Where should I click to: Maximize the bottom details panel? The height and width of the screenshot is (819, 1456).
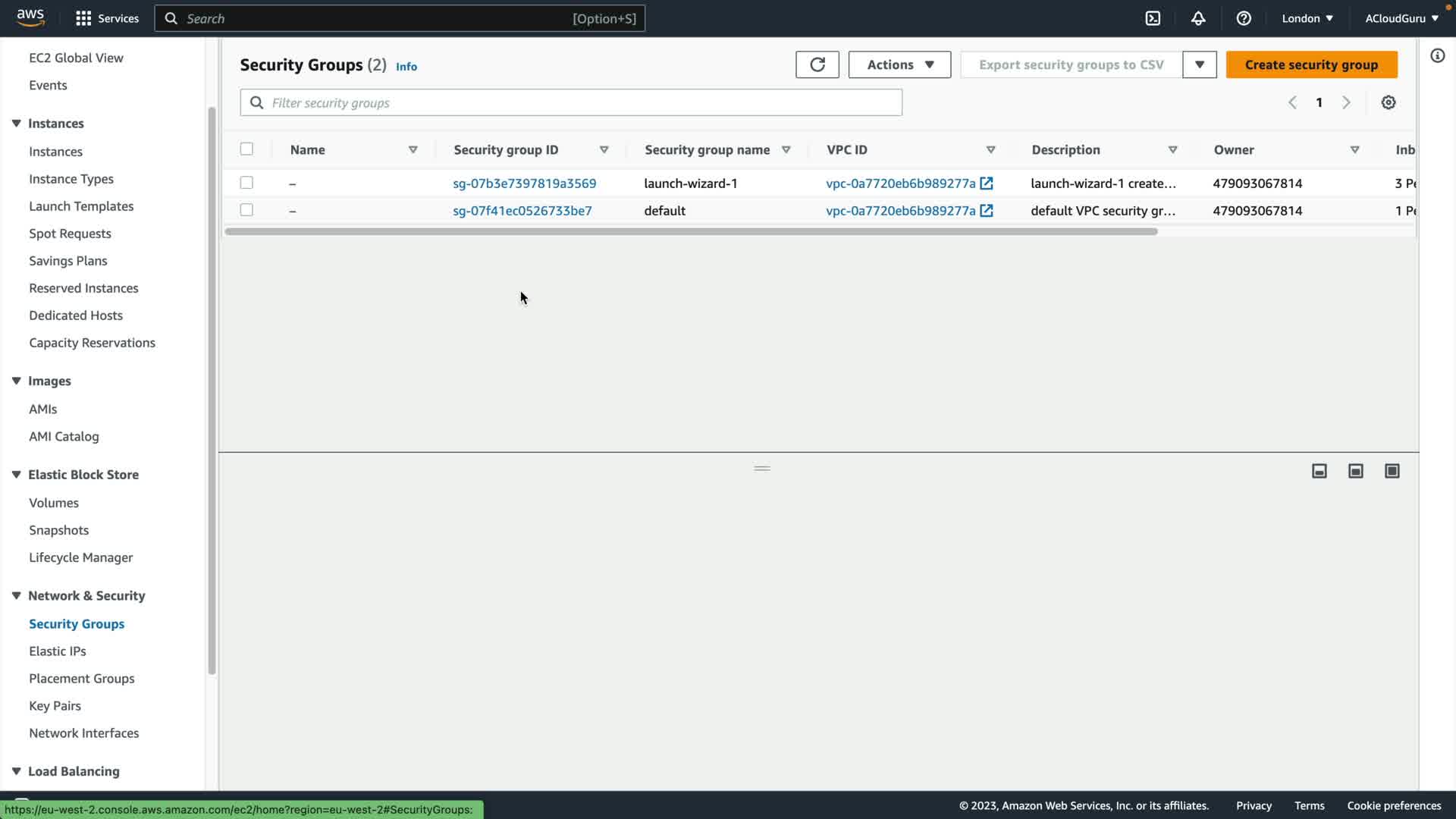coord(1392,471)
